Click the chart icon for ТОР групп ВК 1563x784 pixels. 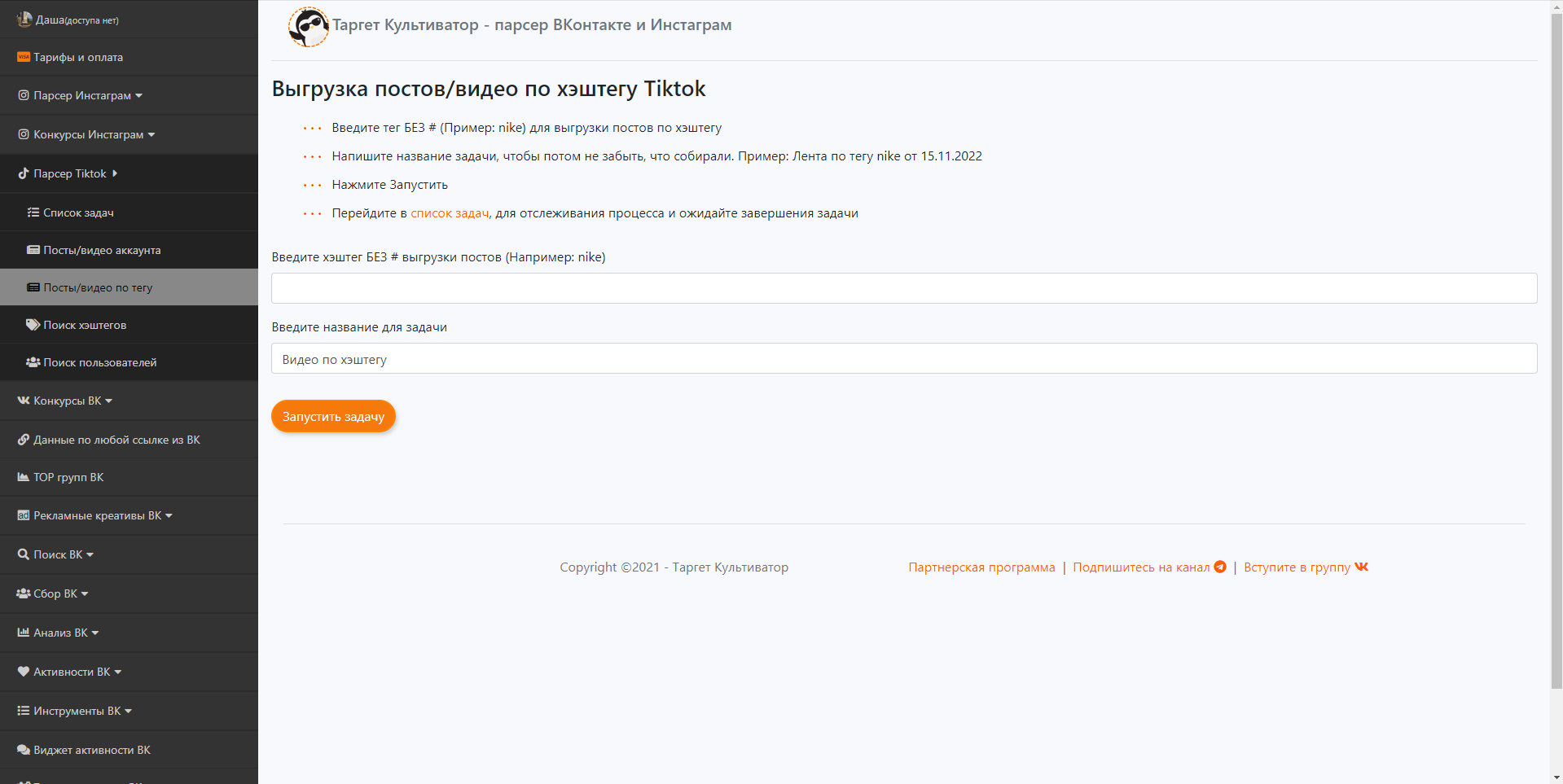pos(24,477)
